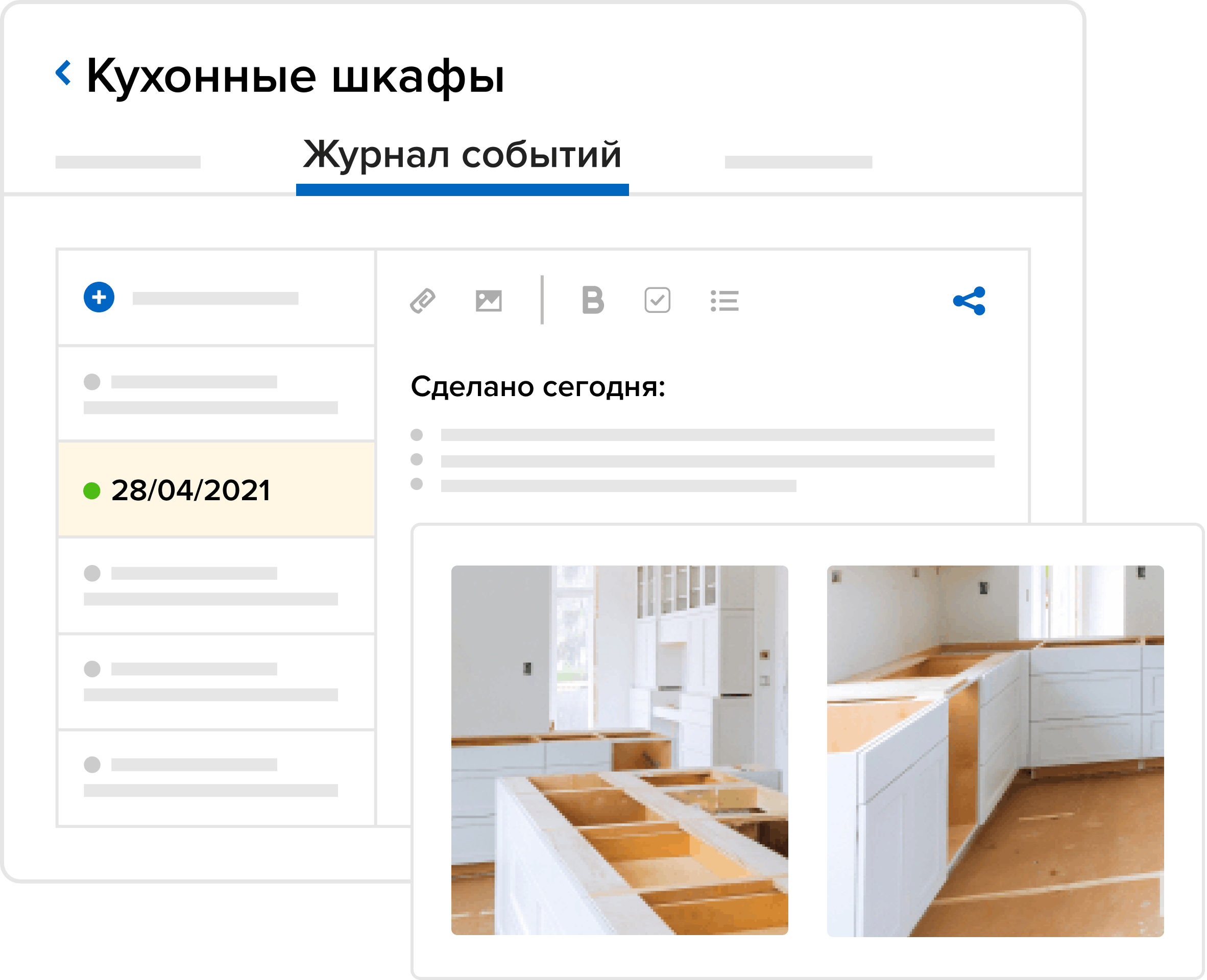Click the green status dot beside 28/04/2021

pyautogui.click(x=91, y=491)
